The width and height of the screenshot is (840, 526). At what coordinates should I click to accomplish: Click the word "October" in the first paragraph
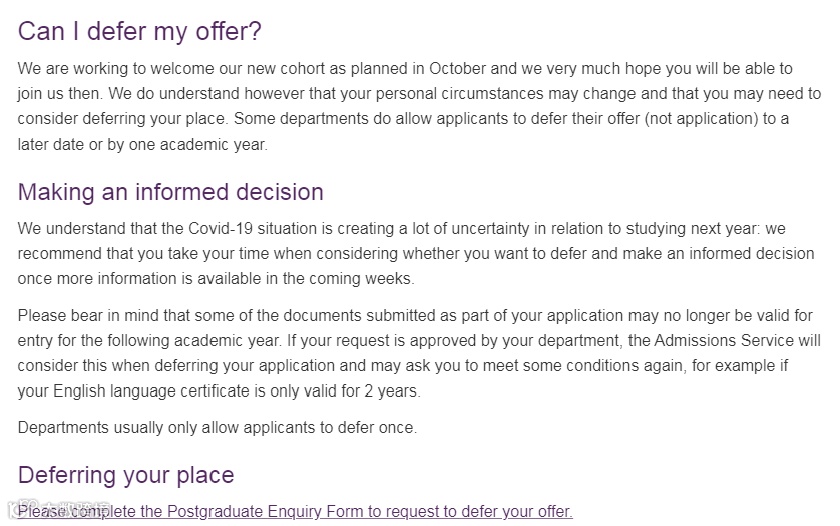coord(458,68)
